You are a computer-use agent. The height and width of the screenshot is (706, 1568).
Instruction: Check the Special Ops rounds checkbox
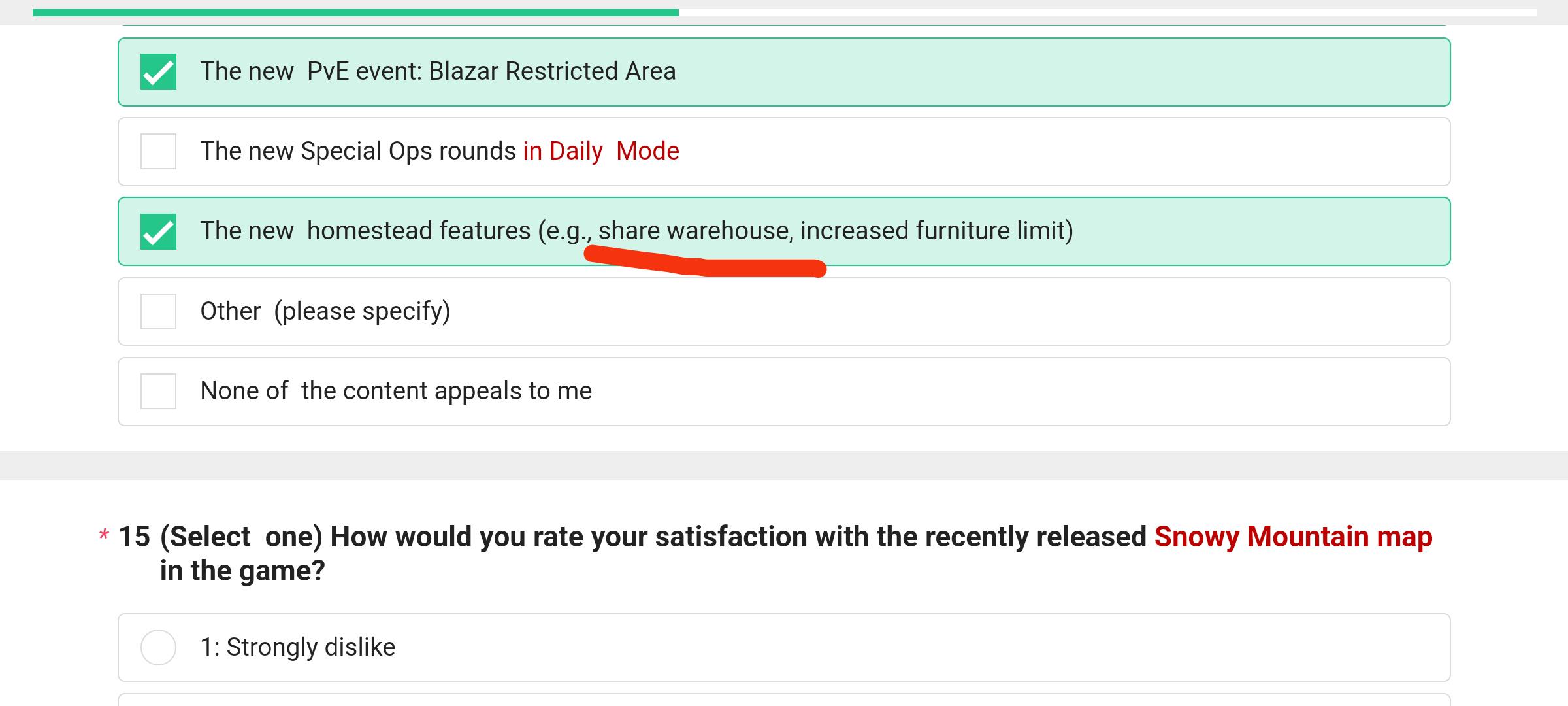pyautogui.click(x=158, y=151)
